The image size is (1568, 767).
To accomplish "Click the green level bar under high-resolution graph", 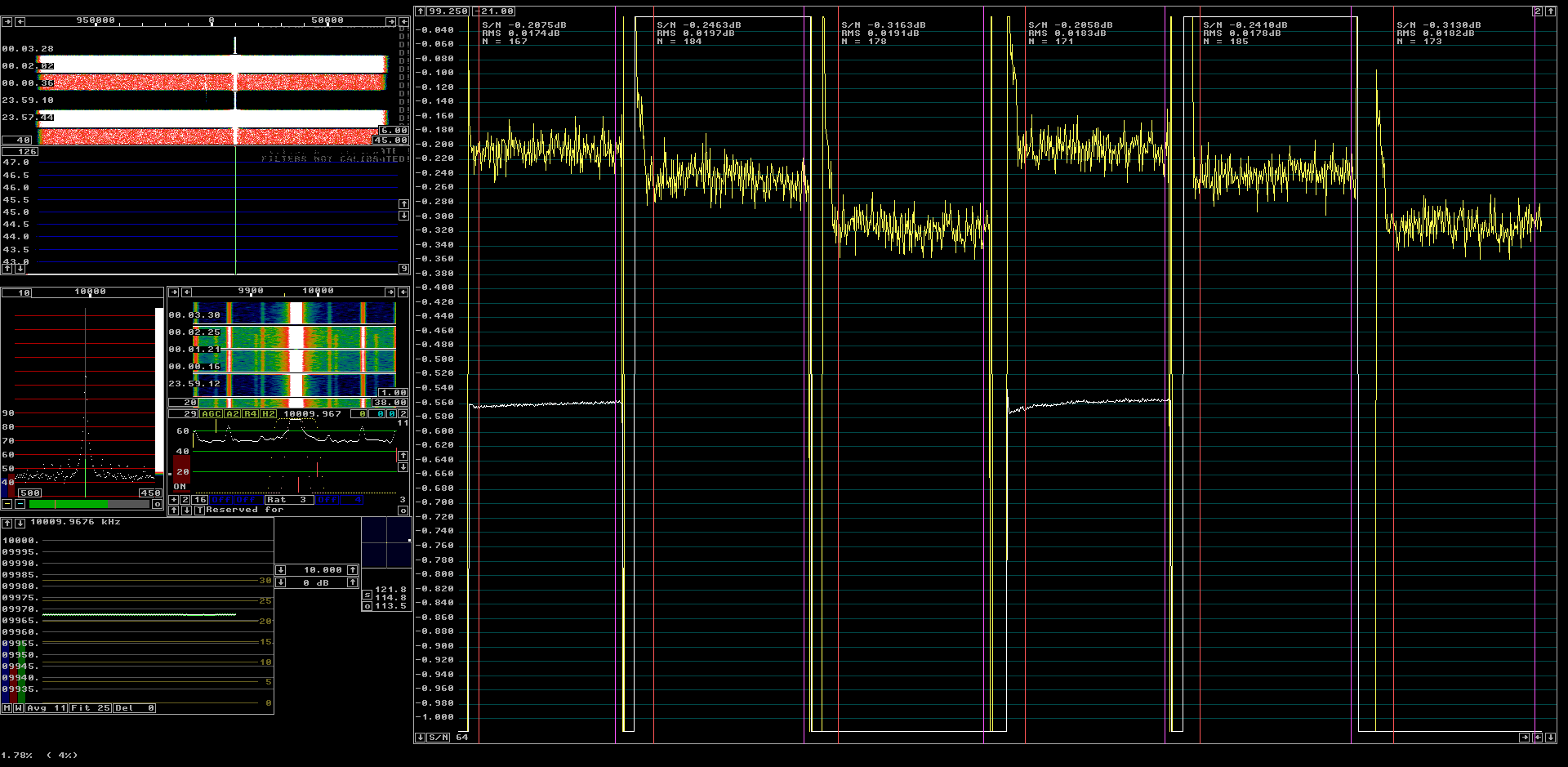I will (90, 504).
